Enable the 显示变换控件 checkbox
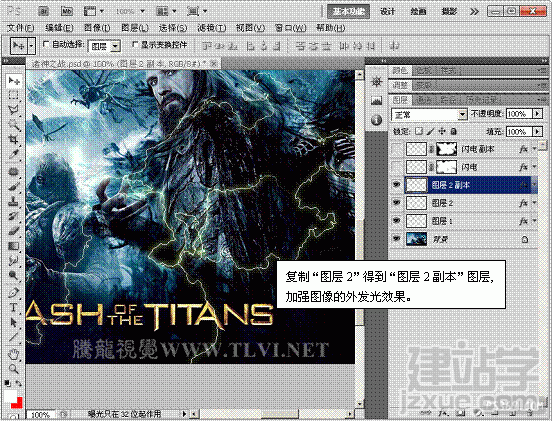The height and width of the screenshot is (421, 552). pyautogui.click(x=135, y=44)
